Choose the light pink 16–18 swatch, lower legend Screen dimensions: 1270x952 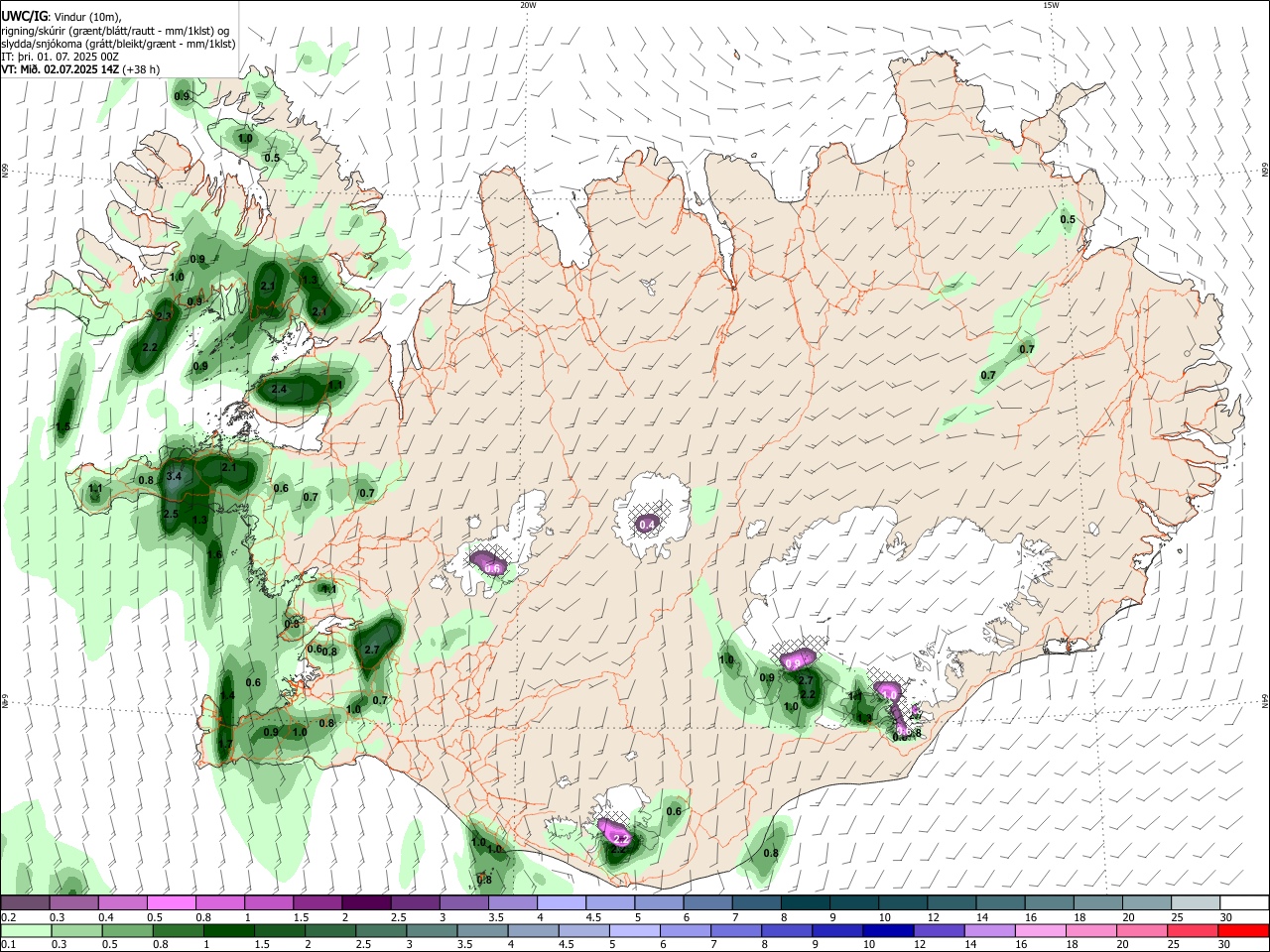tap(1040, 930)
